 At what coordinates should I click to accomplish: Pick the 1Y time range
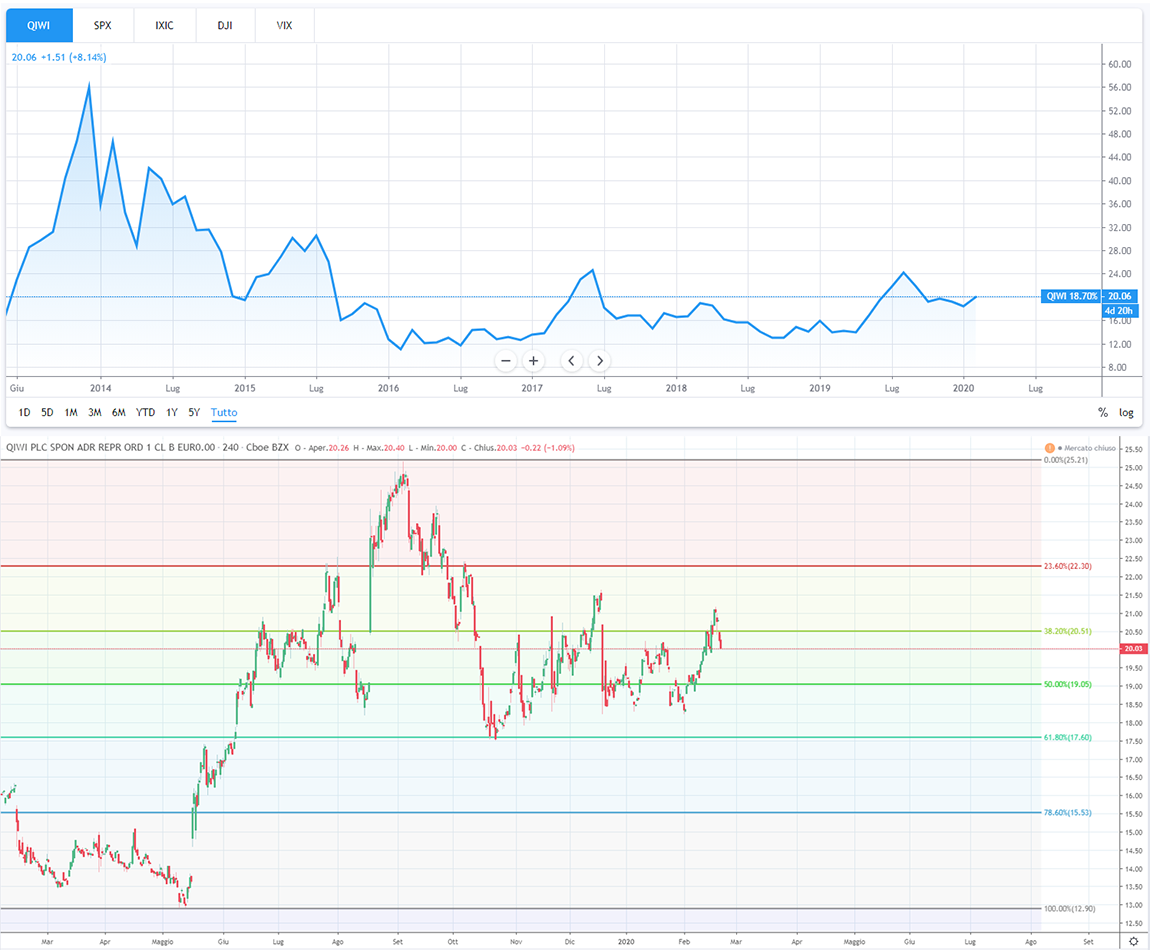(172, 412)
